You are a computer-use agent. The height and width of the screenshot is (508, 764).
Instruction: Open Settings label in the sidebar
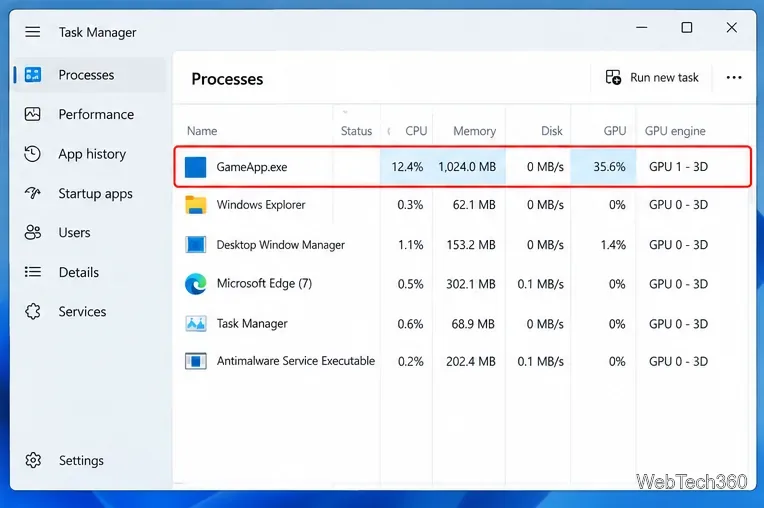(81, 461)
